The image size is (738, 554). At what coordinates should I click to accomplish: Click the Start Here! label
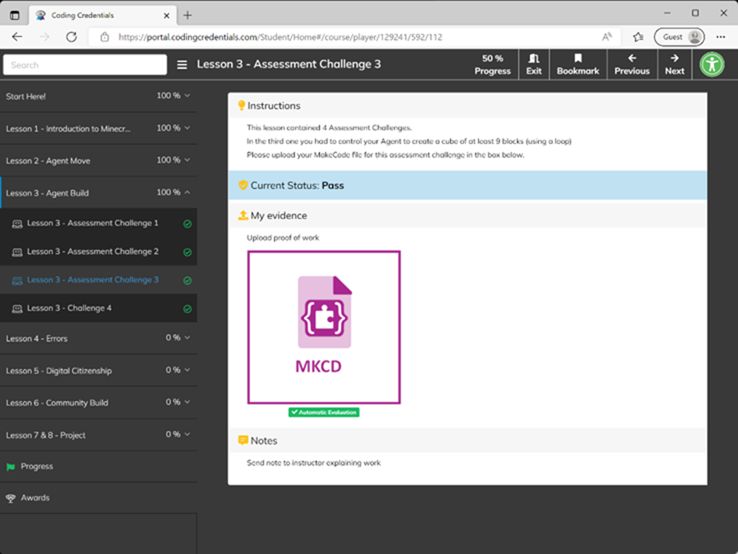pos(26,96)
